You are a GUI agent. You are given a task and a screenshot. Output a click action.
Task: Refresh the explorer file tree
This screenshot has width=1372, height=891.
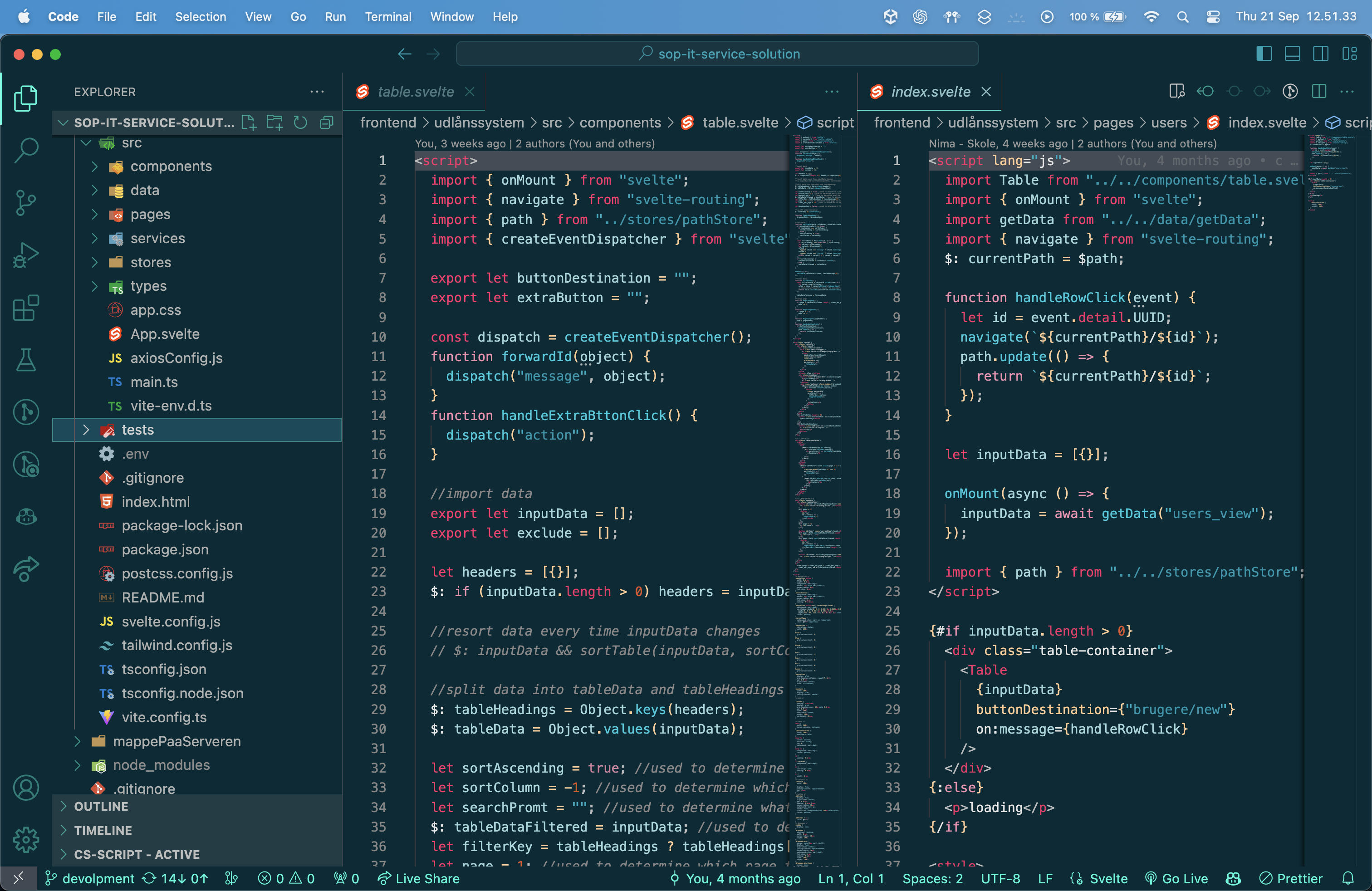pyautogui.click(x=300, y=122)
